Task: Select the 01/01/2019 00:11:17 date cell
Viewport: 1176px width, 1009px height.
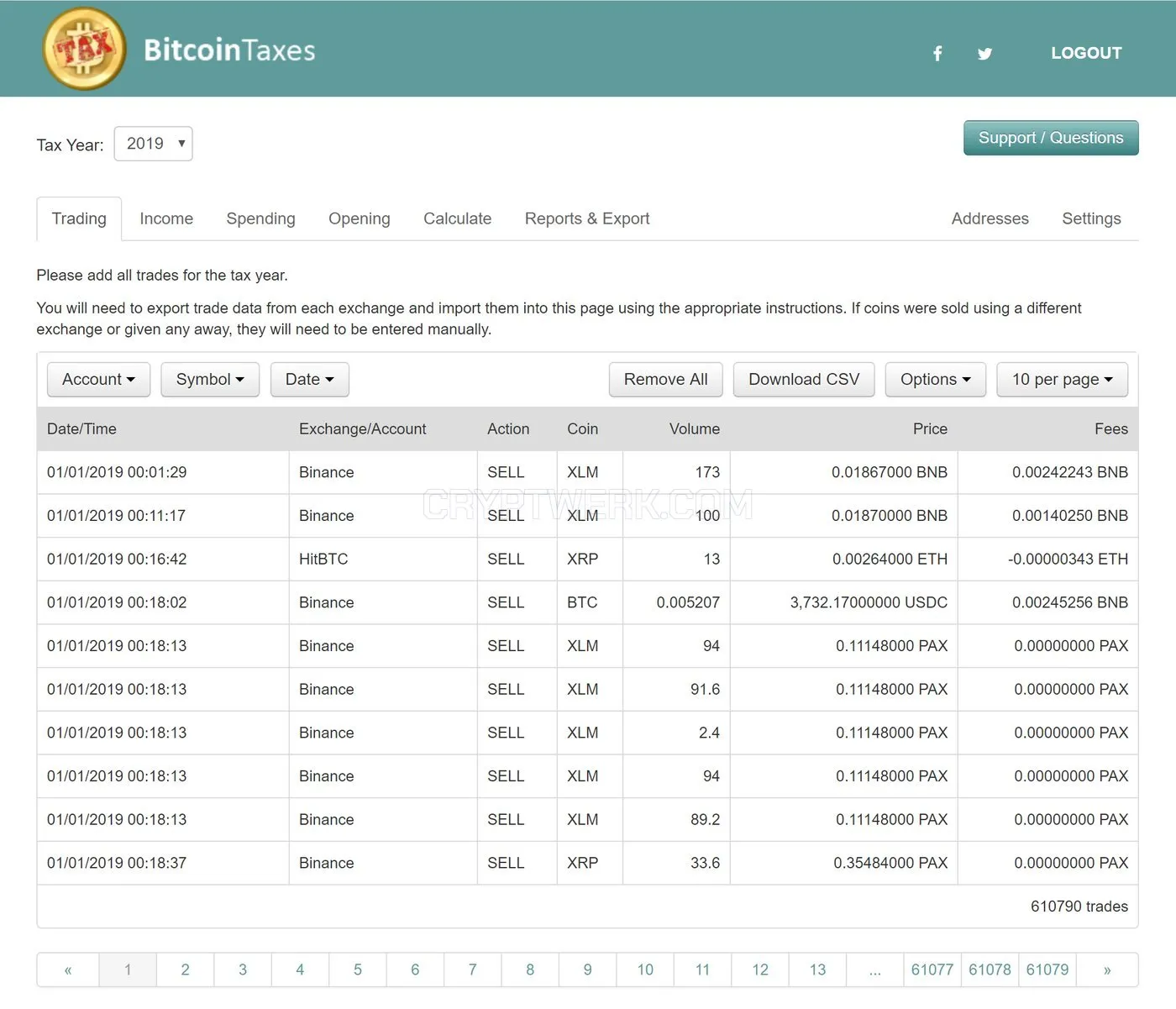Action: [x=163, y=516]
